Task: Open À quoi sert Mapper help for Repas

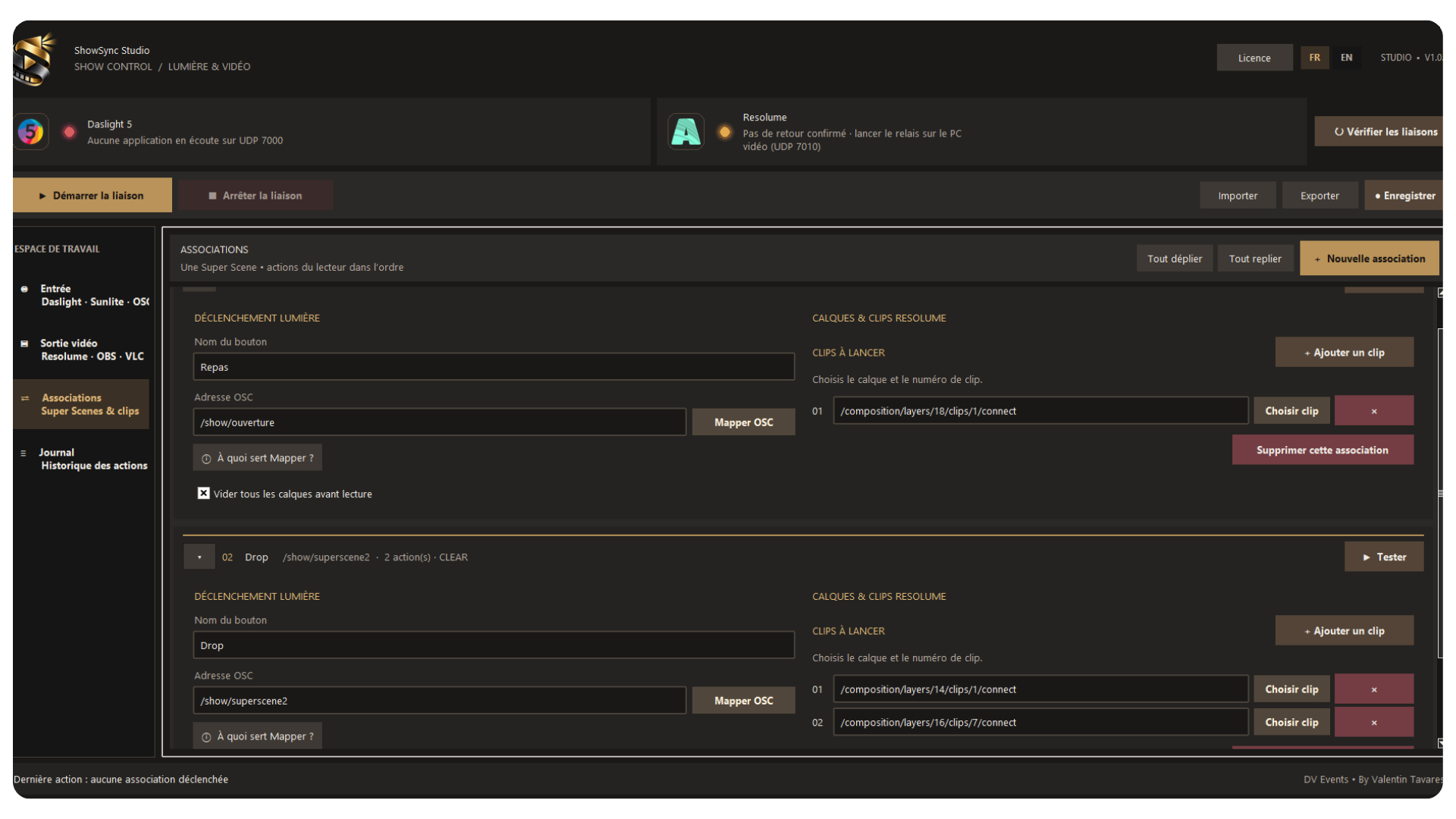Action: 257,458
